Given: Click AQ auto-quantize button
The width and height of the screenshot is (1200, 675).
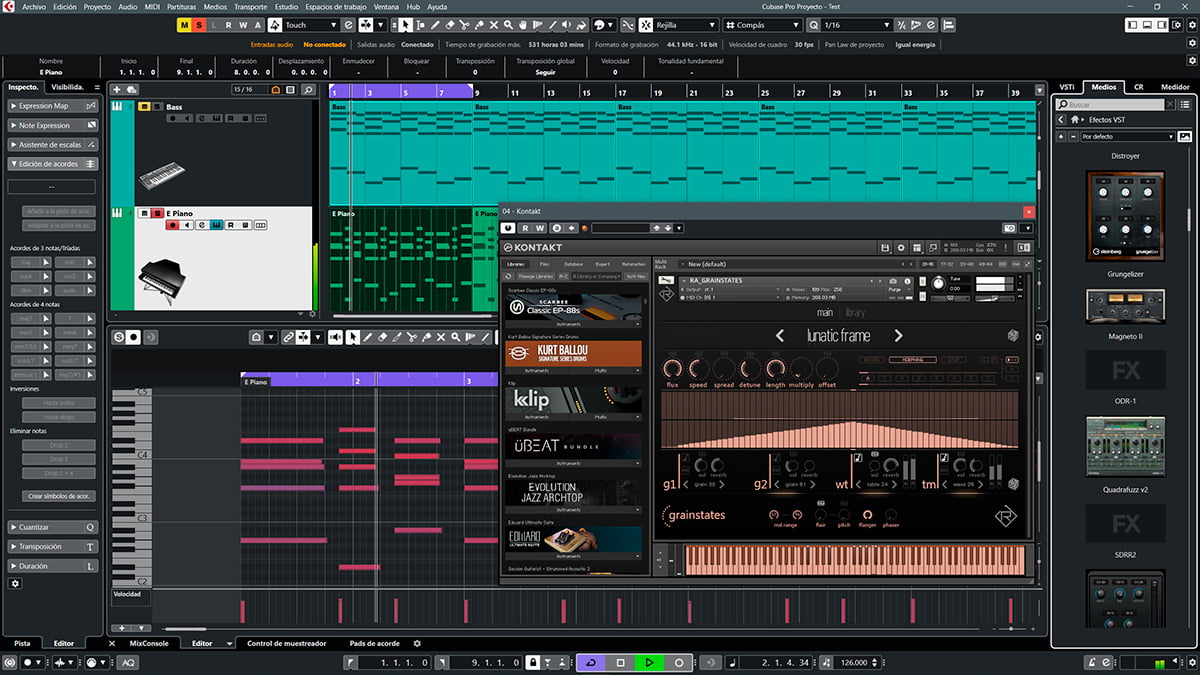Looking at the screenshot, I should pos(128,662).
